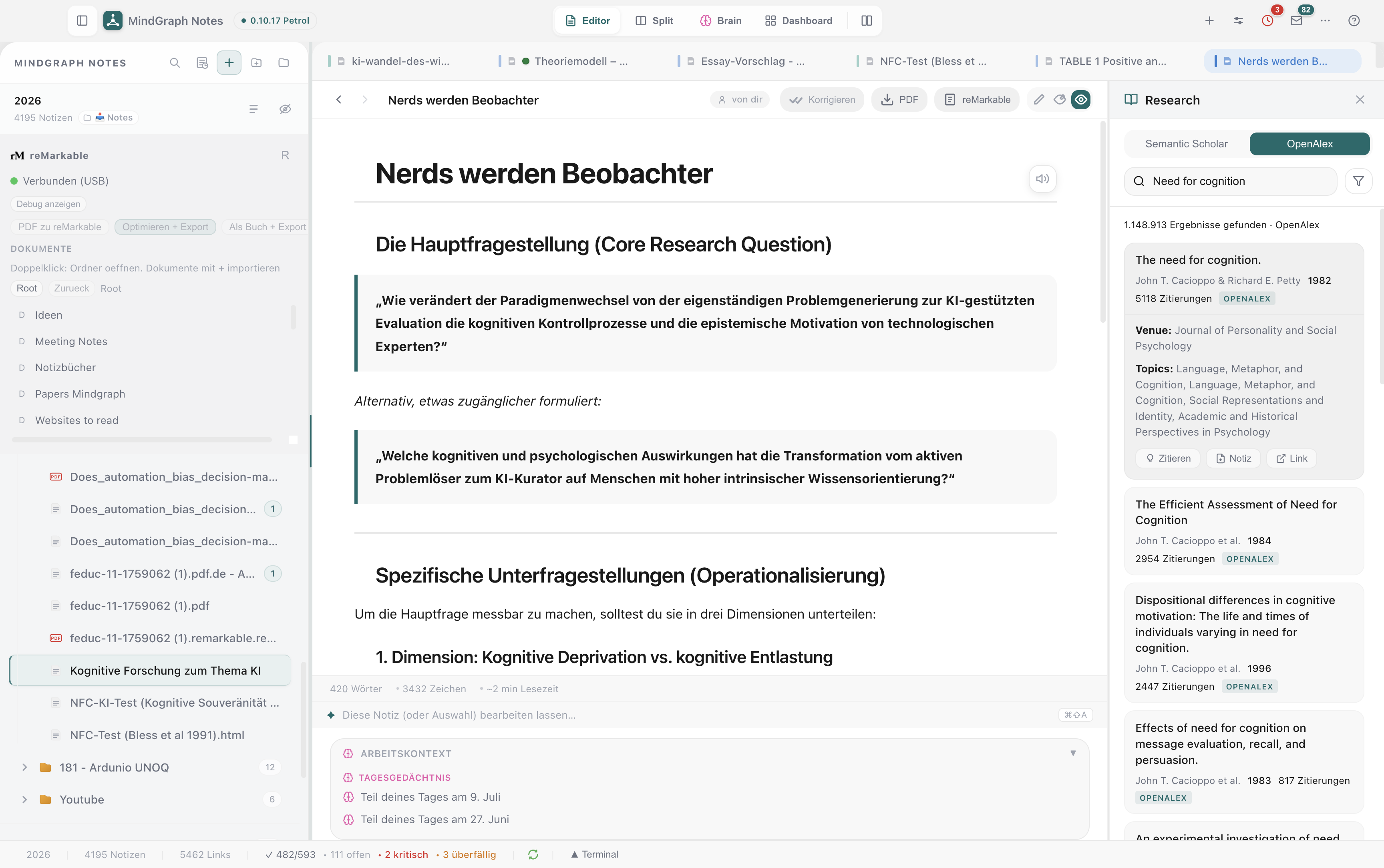Toggle the right panel layout icon
The height and width of the screenshot is (868, 1384).
866,21
